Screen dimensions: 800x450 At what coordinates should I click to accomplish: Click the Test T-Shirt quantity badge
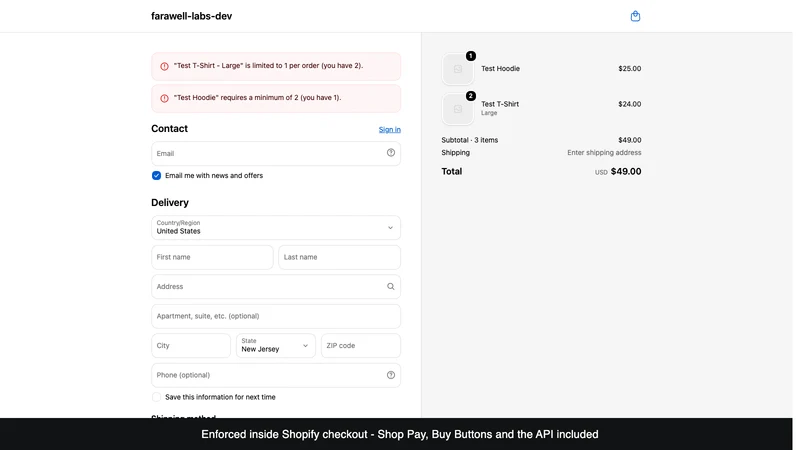tap(470, 96)
